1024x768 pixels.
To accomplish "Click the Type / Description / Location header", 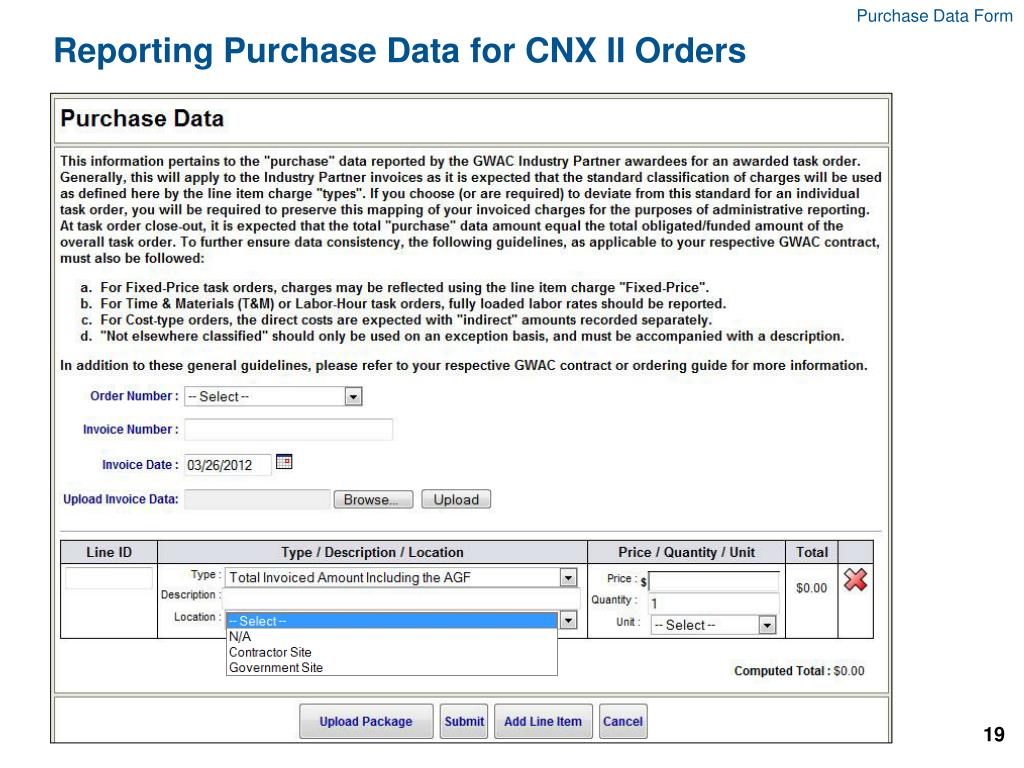I will [x=372, y=552].
